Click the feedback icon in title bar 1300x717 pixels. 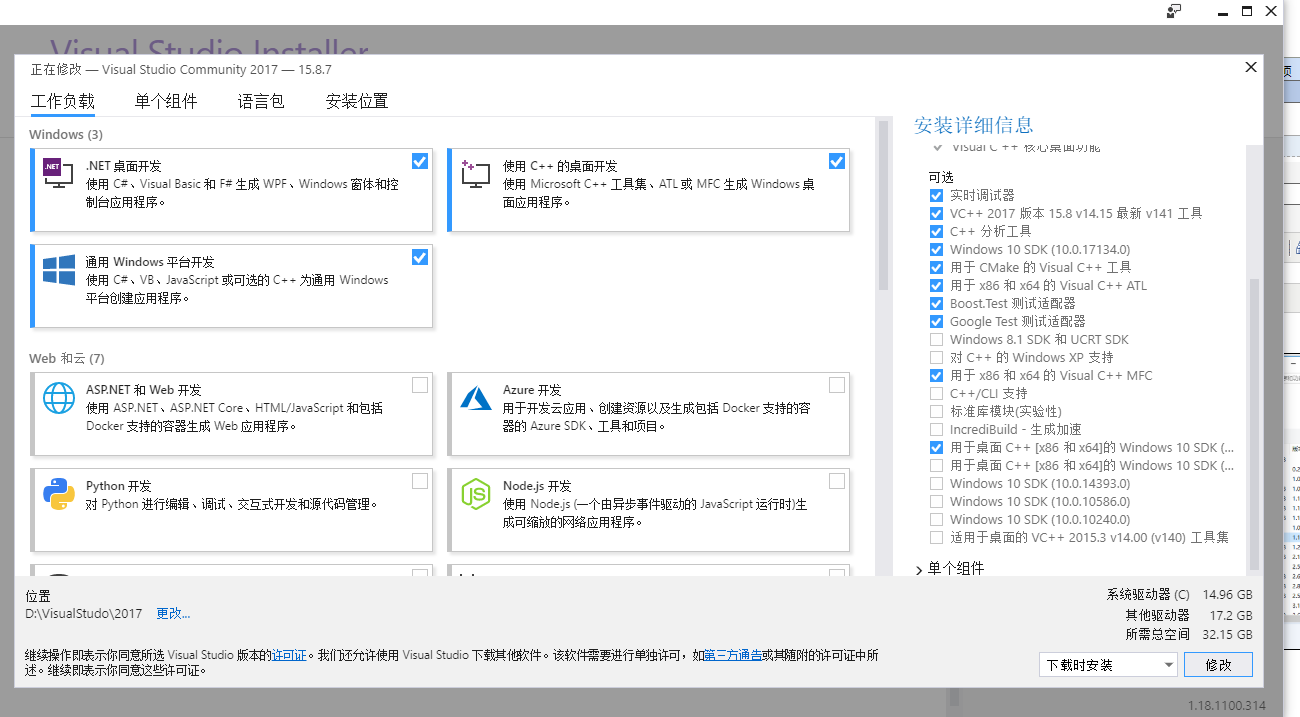[x=1175, y=11]
